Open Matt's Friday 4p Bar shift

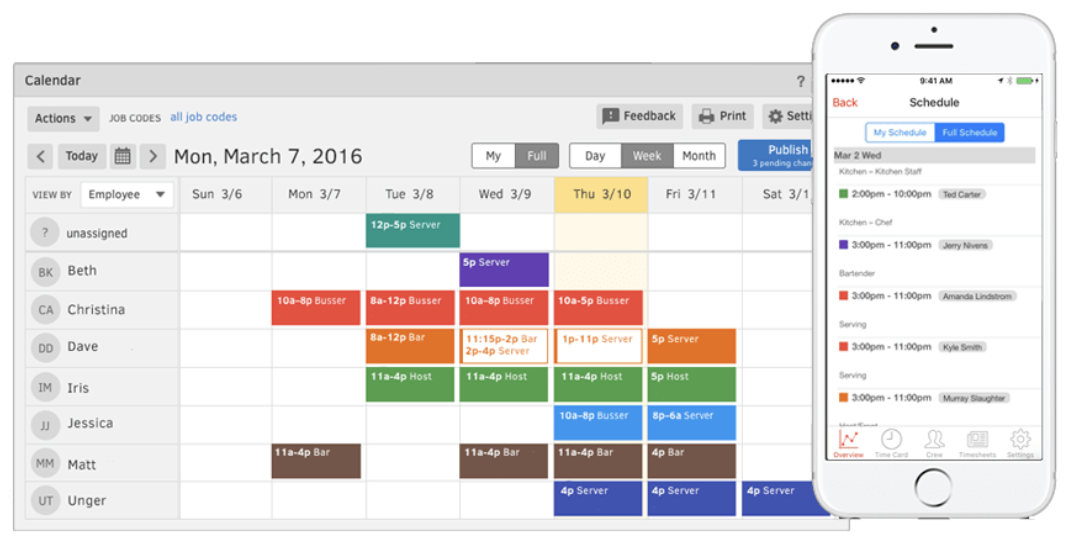pos(692,461)
